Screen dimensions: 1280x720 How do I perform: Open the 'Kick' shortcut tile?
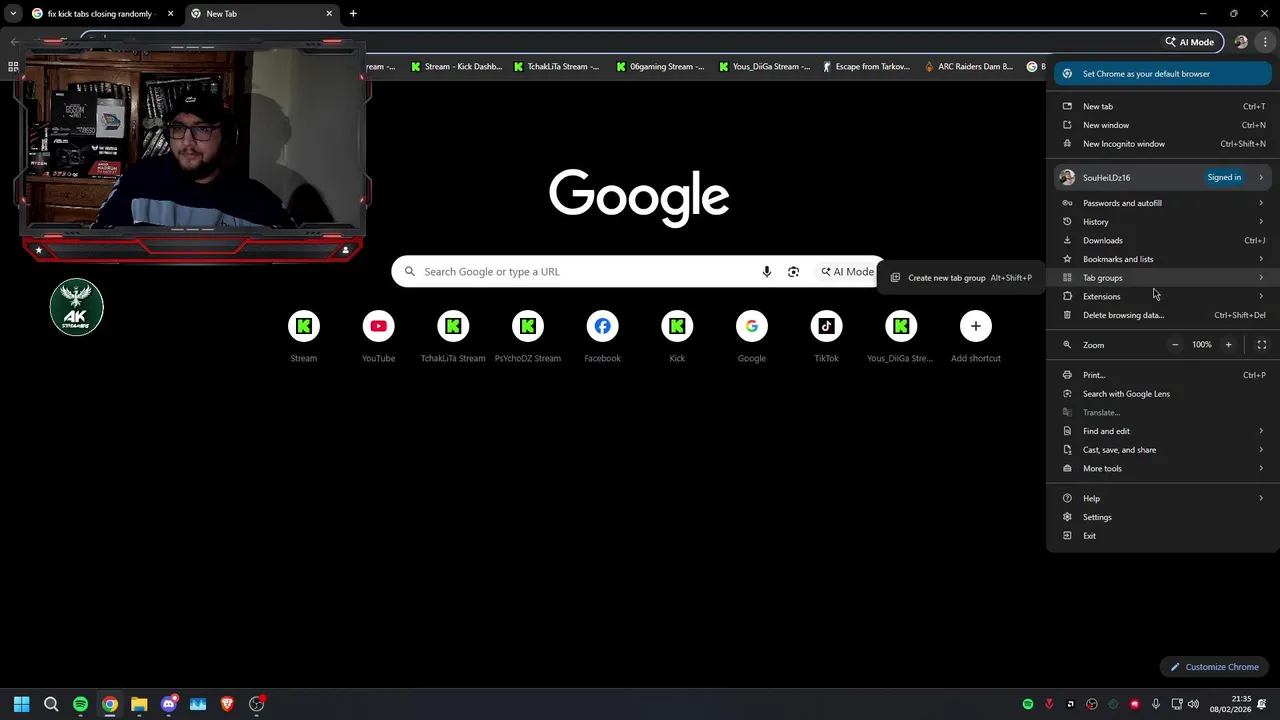click(x=677, y=337)
